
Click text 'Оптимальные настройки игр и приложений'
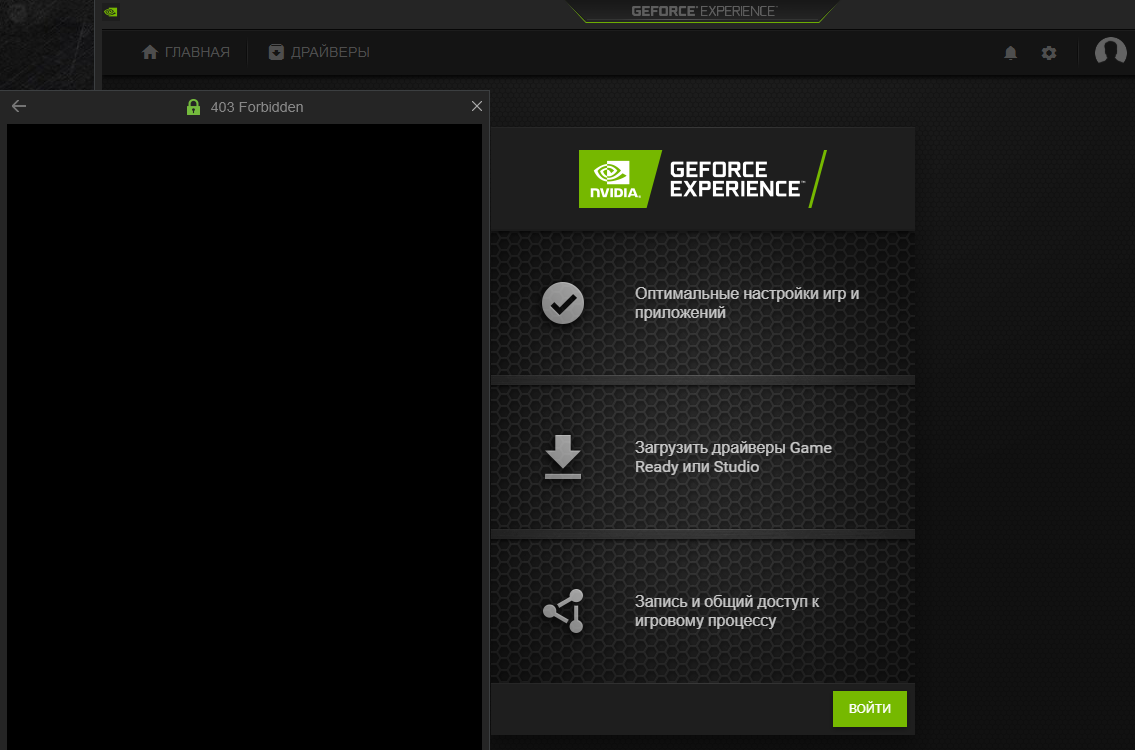coord(746,303)
